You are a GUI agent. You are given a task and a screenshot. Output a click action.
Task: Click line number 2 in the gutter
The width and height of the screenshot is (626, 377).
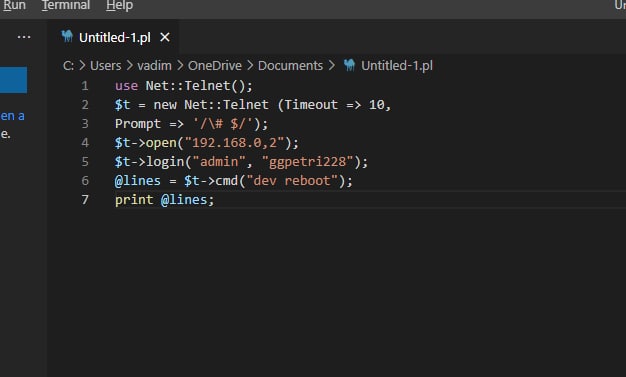tap(85, 105)
